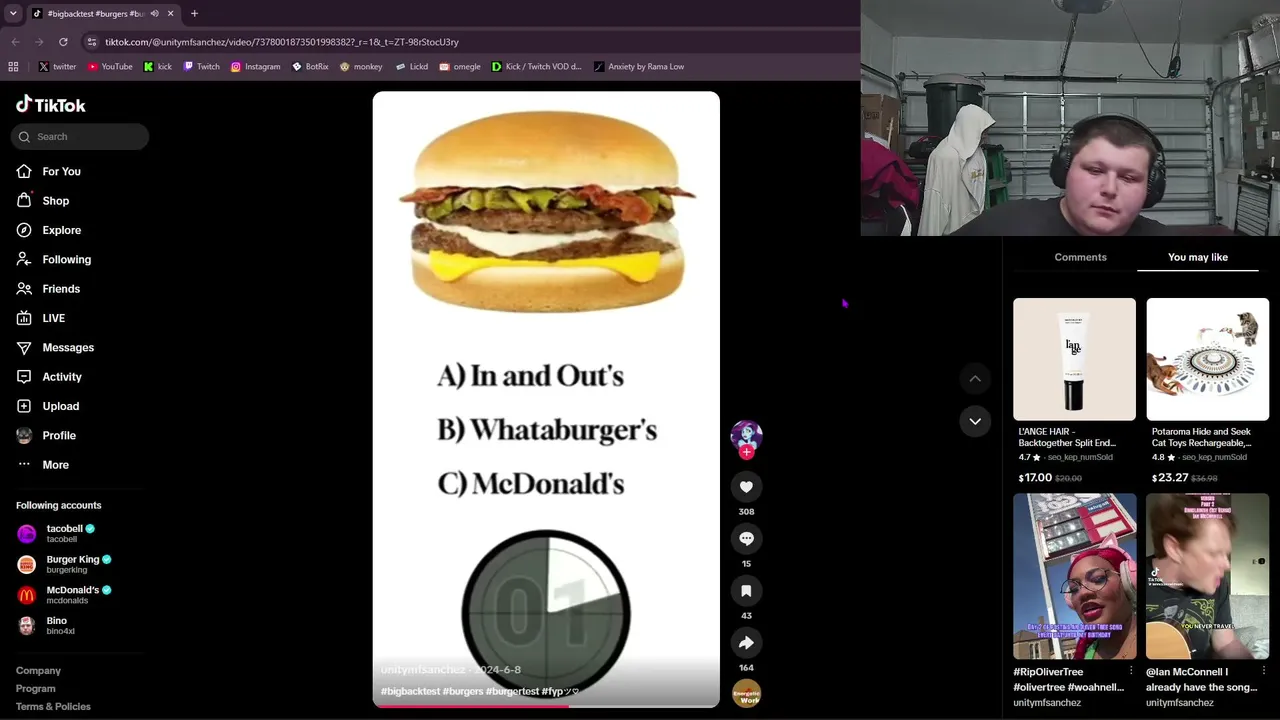The width and height of the screenshot is (1280, 720).
Task: Open options for the #RipOliverTree video
Action: 1131,671
